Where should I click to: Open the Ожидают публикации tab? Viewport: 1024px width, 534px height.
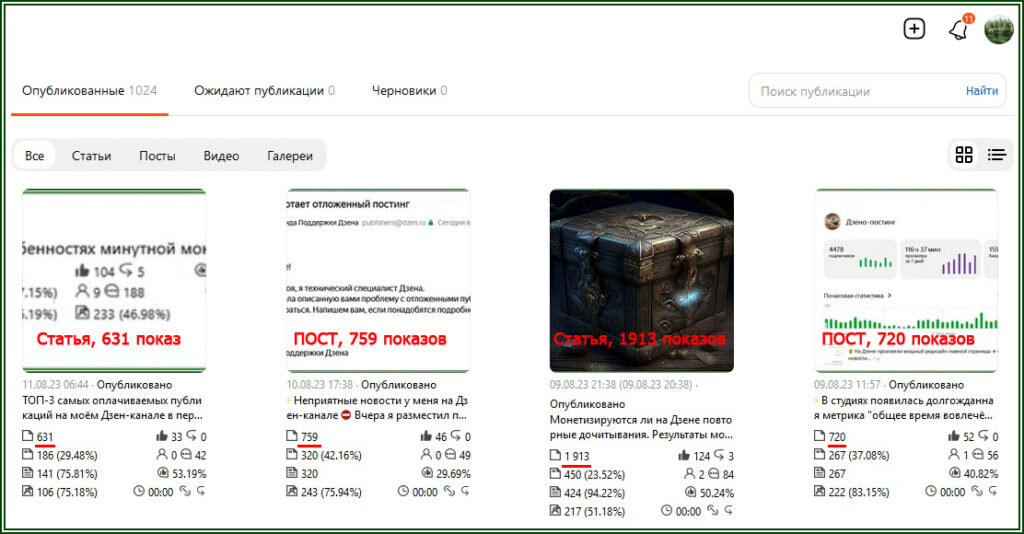264,91
